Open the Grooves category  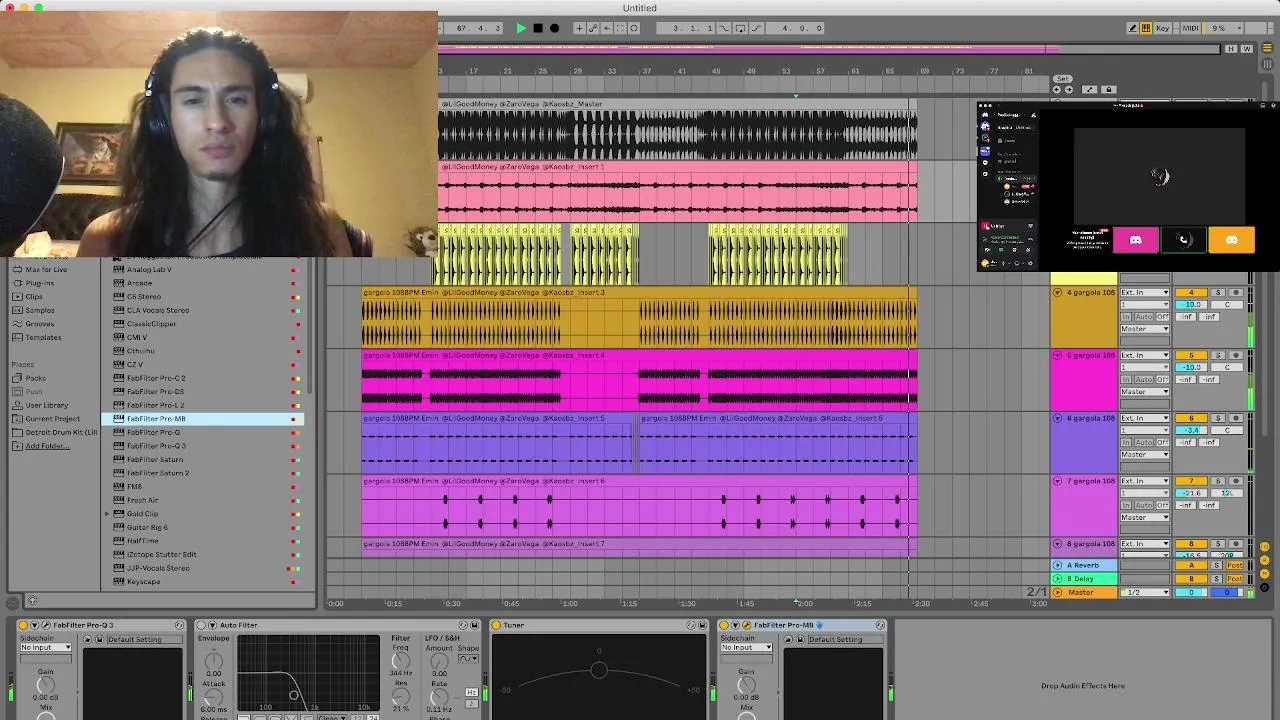point(40,324)
